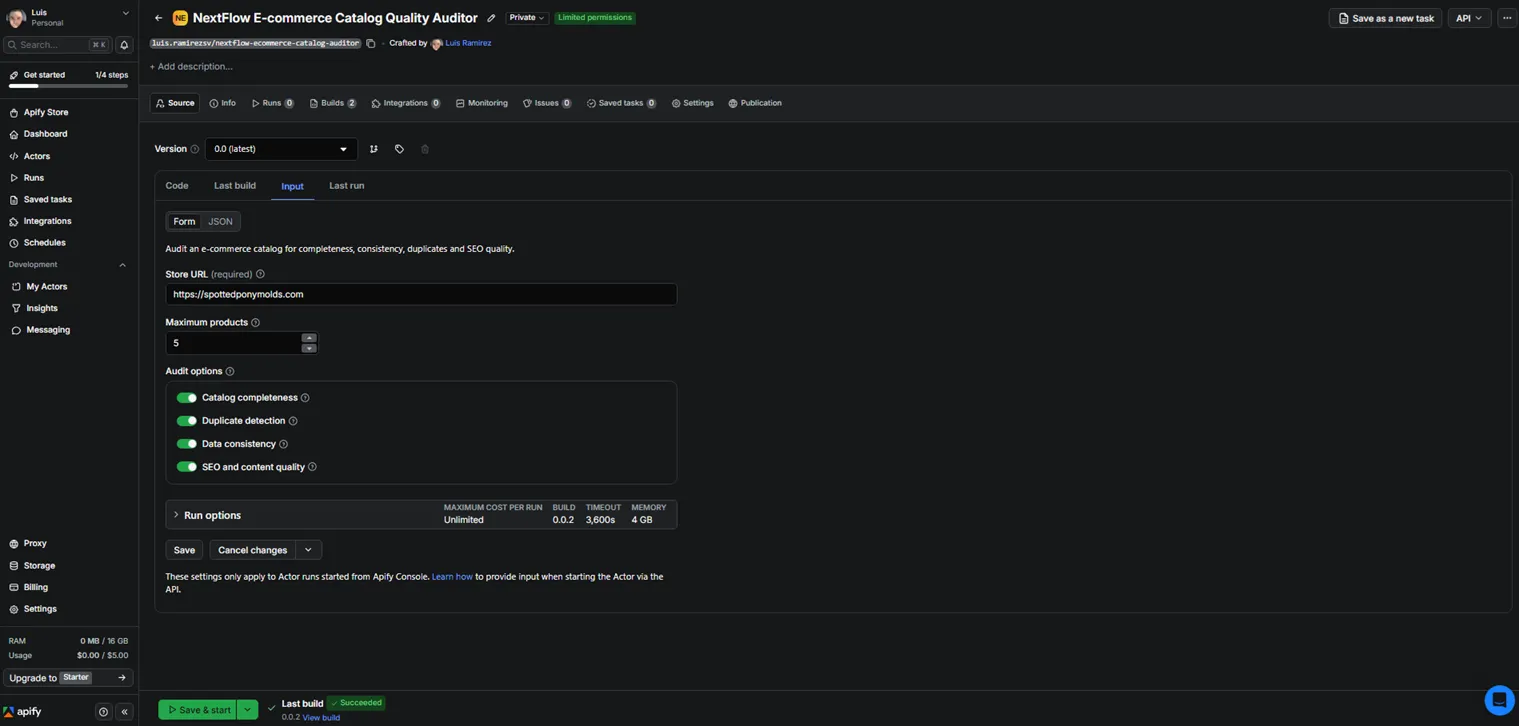Decrease Maximum products with down stepper
Image resolution: width=1519 pixels, height=726 pixels.
[x=309, y=348]
